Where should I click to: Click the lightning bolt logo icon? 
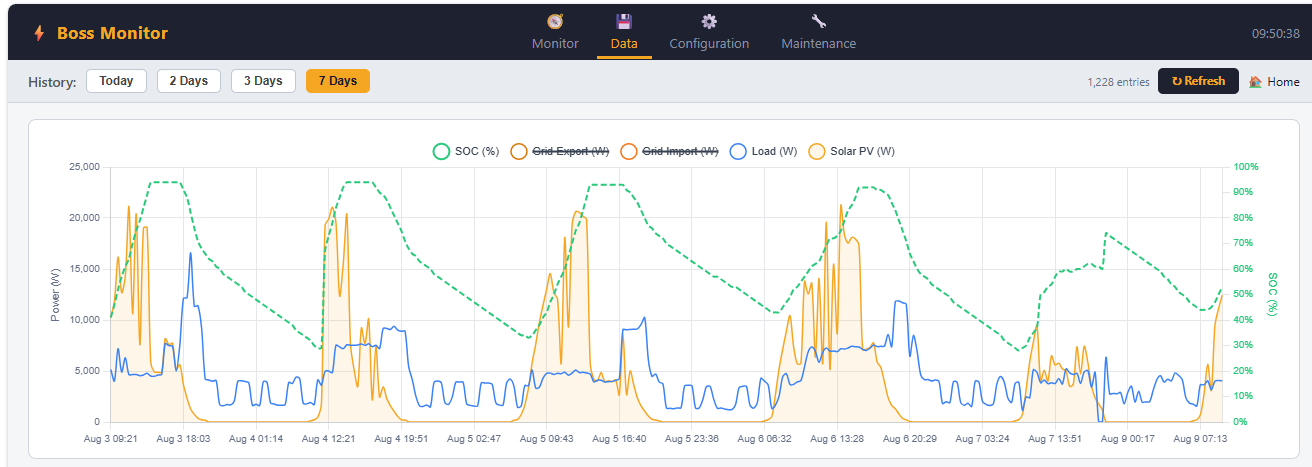[39, 33]
